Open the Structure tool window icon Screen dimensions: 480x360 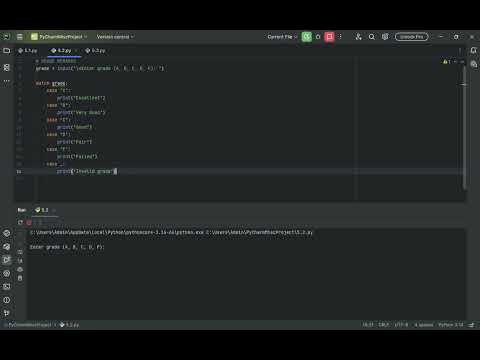[x=6, y=67]
